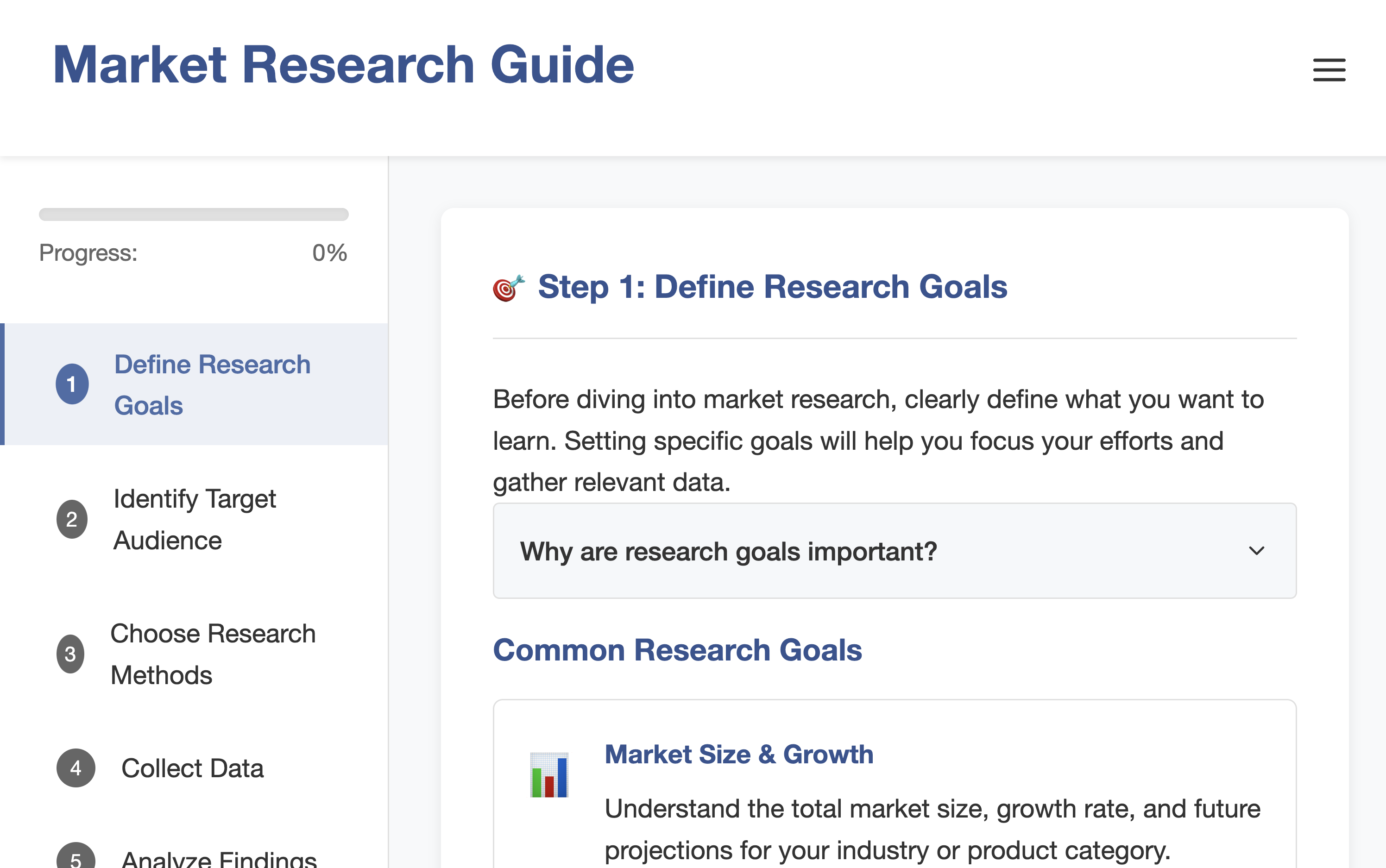Viewport: 1386px width, 868px height.
Task: Click the Market Size & Growth heading
Action: tap(739, 755)
